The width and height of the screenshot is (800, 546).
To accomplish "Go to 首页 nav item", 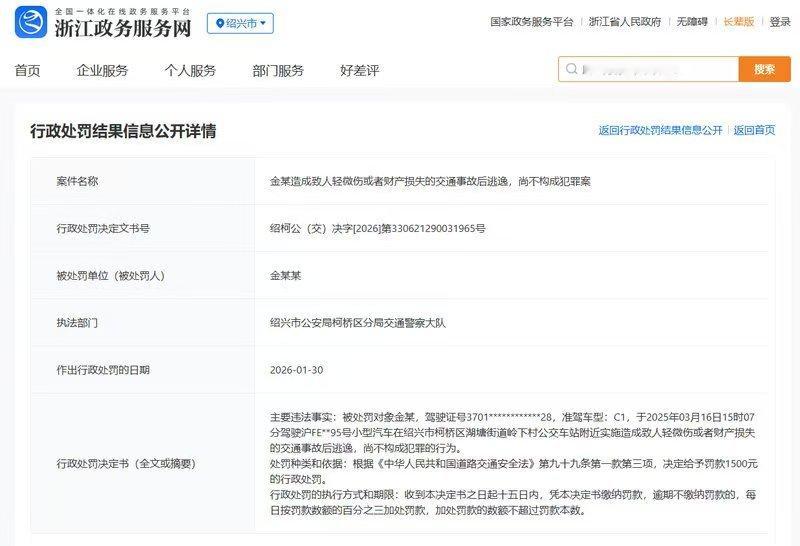I will click(27, 70).
